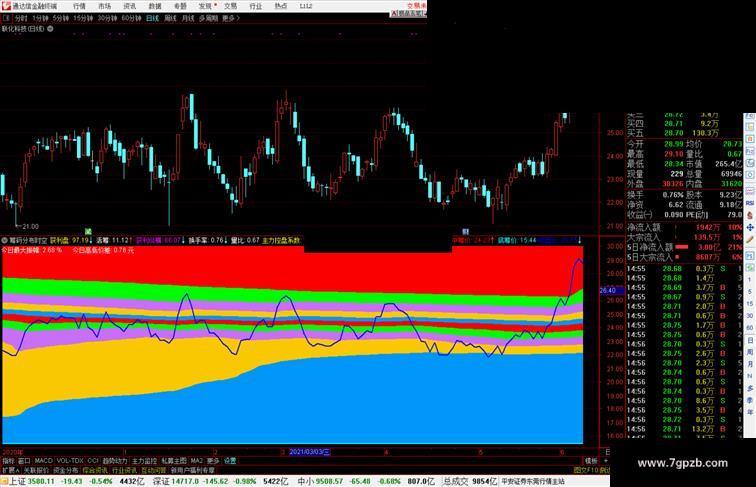The image size is (756, 487).
Task: Click the 筹码分布时空 indicator settings icon
Action: [4, 240]
